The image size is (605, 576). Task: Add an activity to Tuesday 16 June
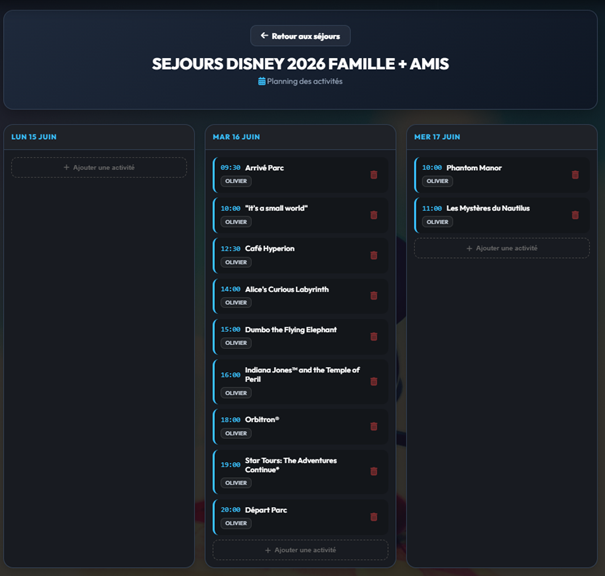point(300,550)
